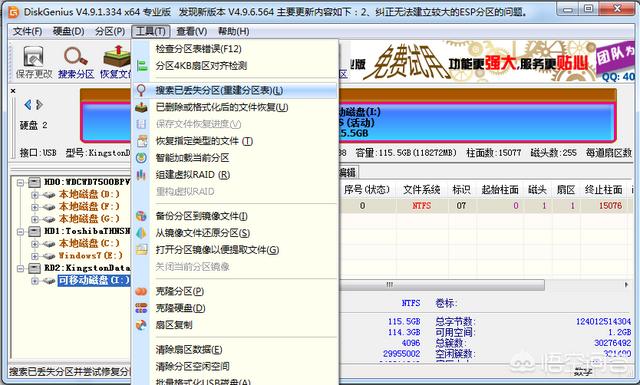Open the 硬盘(D) menu

pyautogui.click(x=69, y=31)
